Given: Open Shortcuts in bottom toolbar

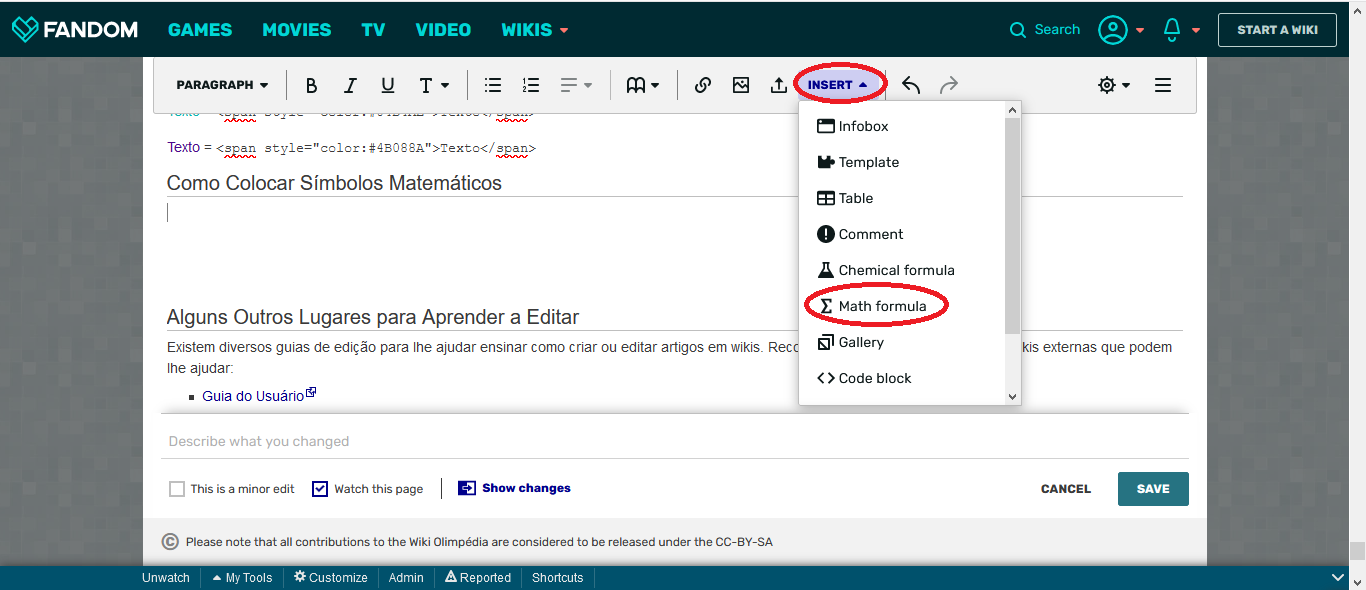Looking at the screenshot, I should pos(558,578).
